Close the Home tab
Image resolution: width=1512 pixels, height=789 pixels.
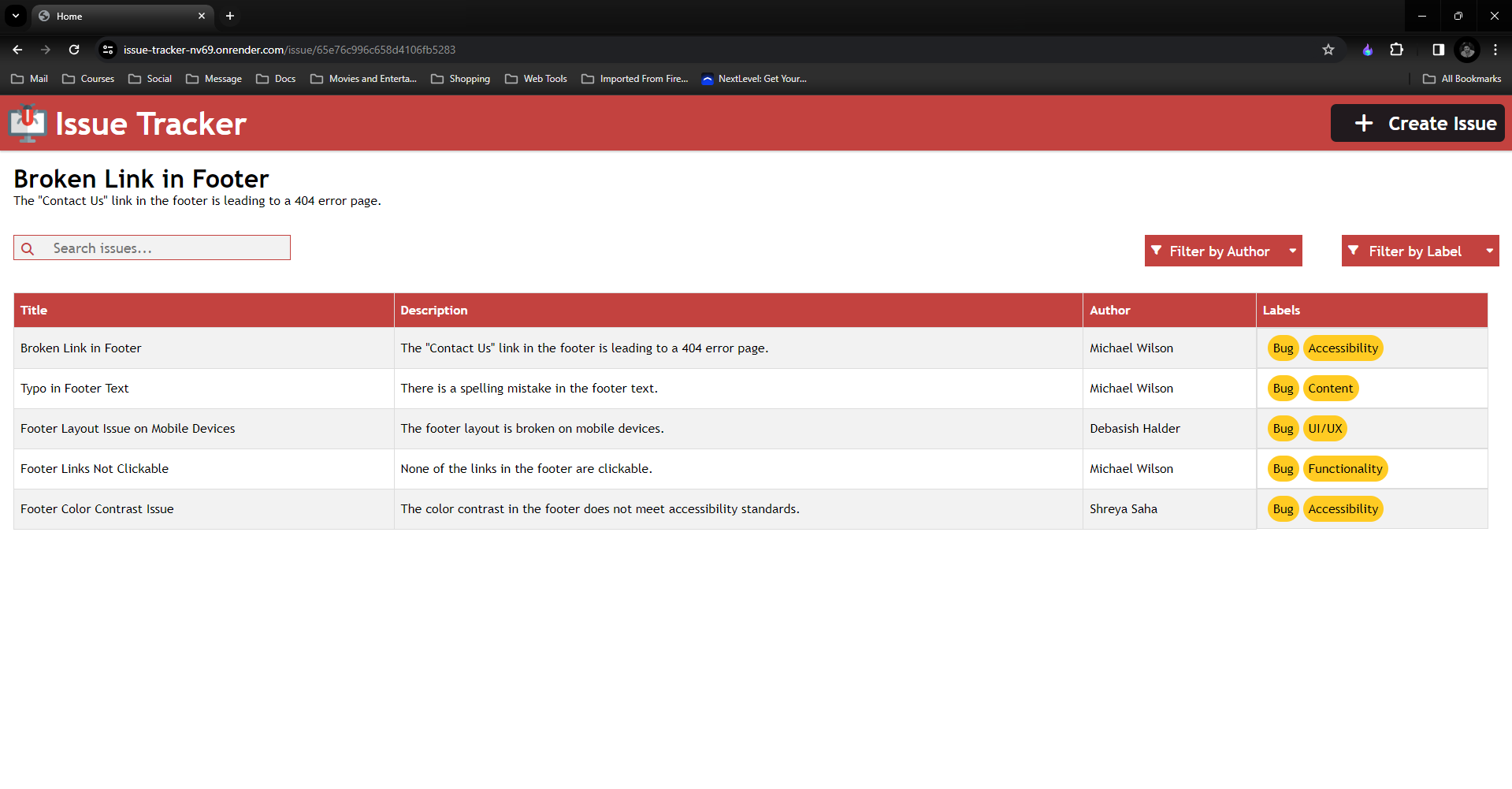pos(202,16)
